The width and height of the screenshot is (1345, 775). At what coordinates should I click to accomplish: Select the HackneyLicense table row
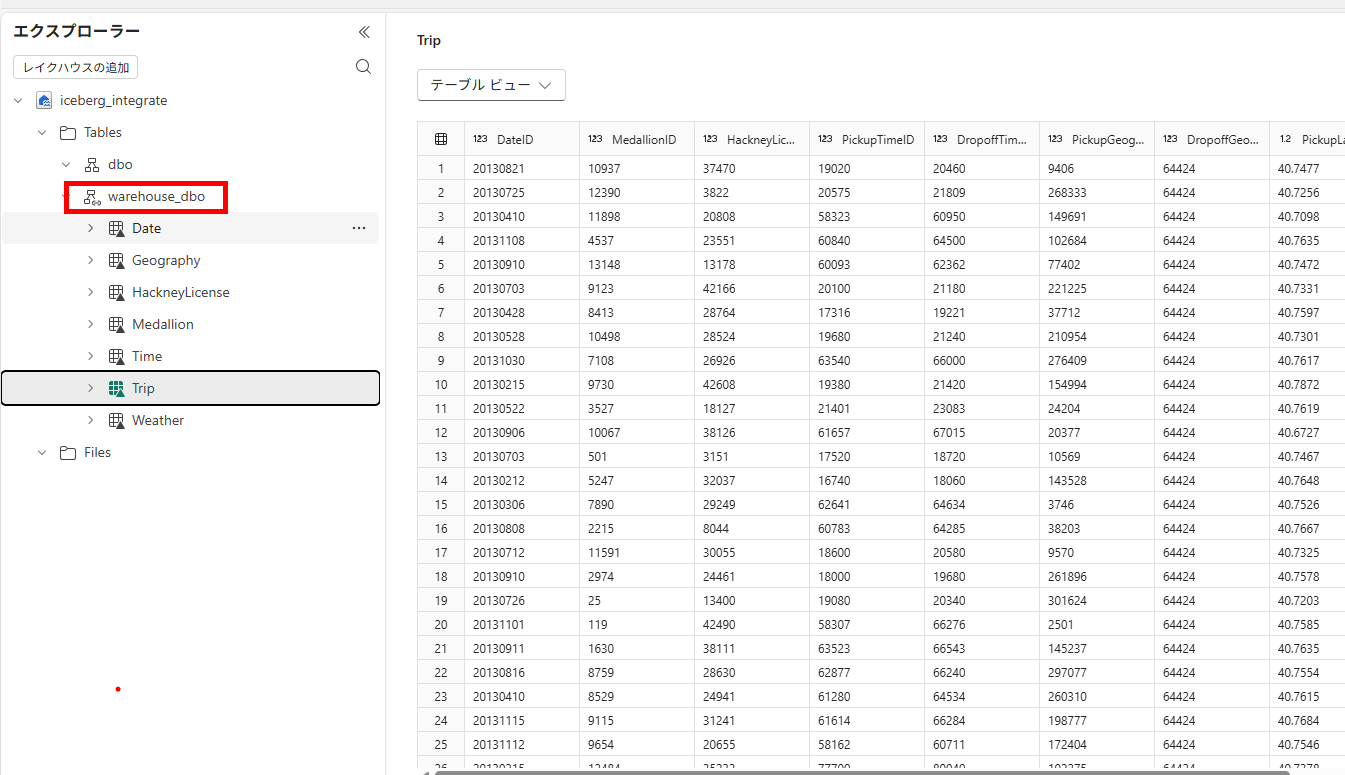tap(190, 292)
